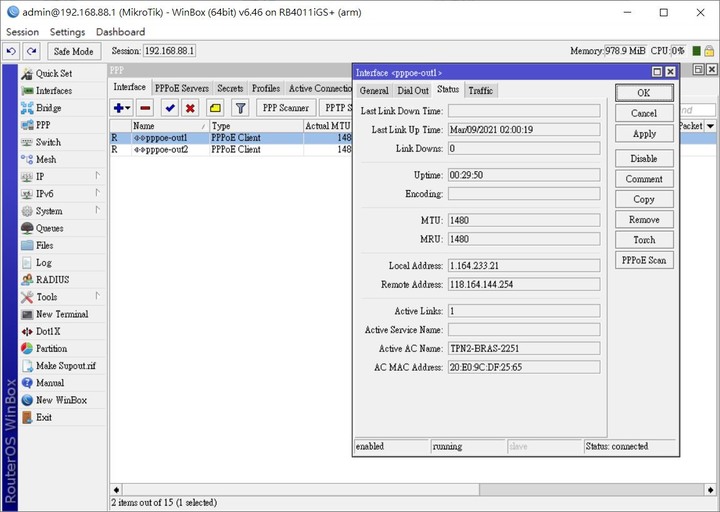Open the column dropdown next to Packet
The image size is (720, 512).
coord(711,125)
